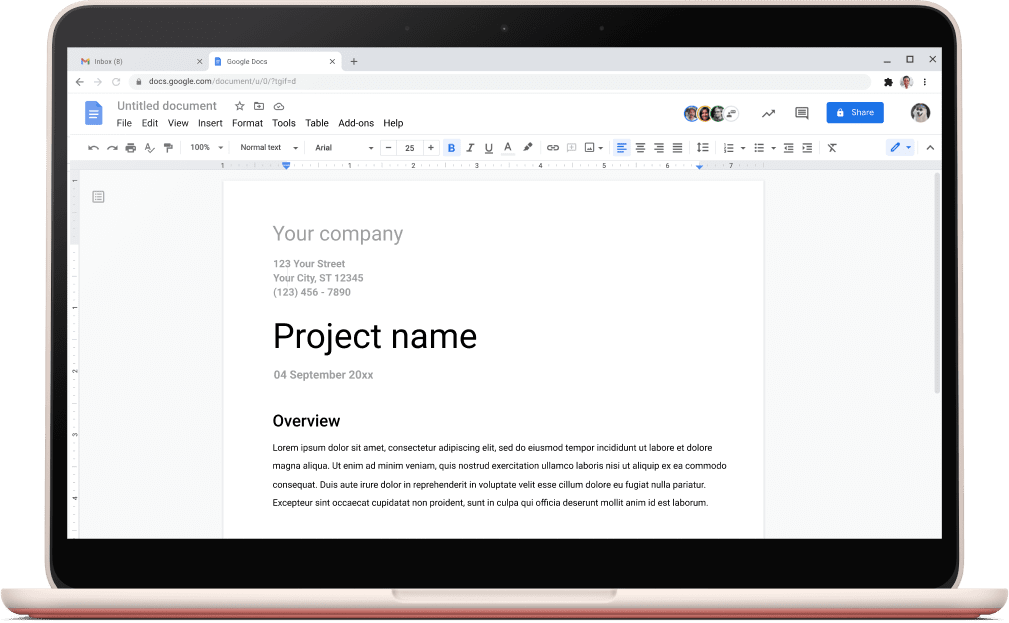The image size is (1009, 623).
Task: Select the Print icon
Action: (x=130, y=147)
